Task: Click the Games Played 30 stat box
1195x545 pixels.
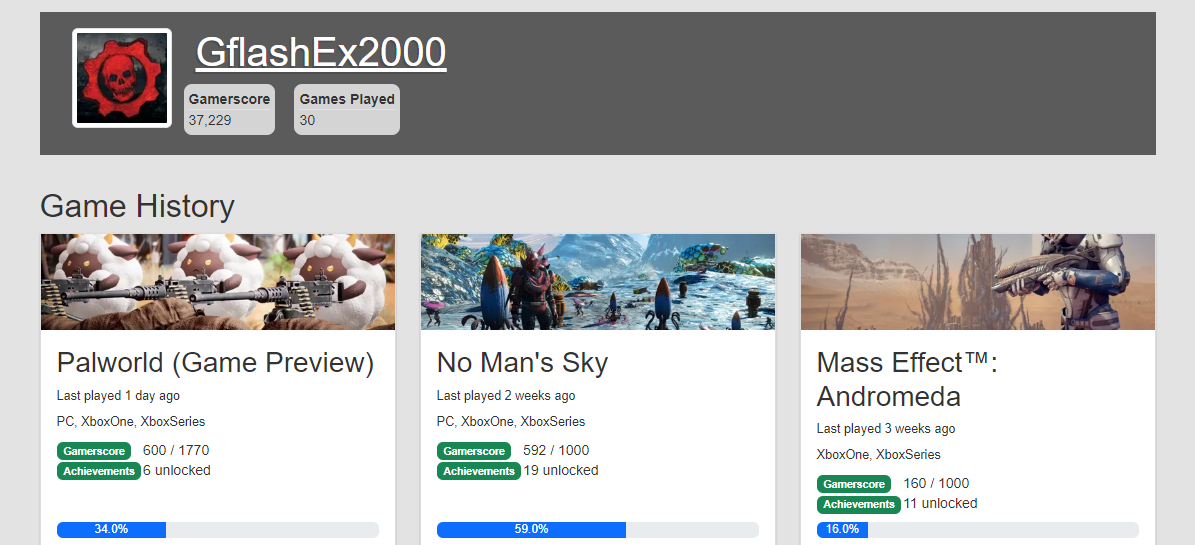Action: click(x=347, y=110)
